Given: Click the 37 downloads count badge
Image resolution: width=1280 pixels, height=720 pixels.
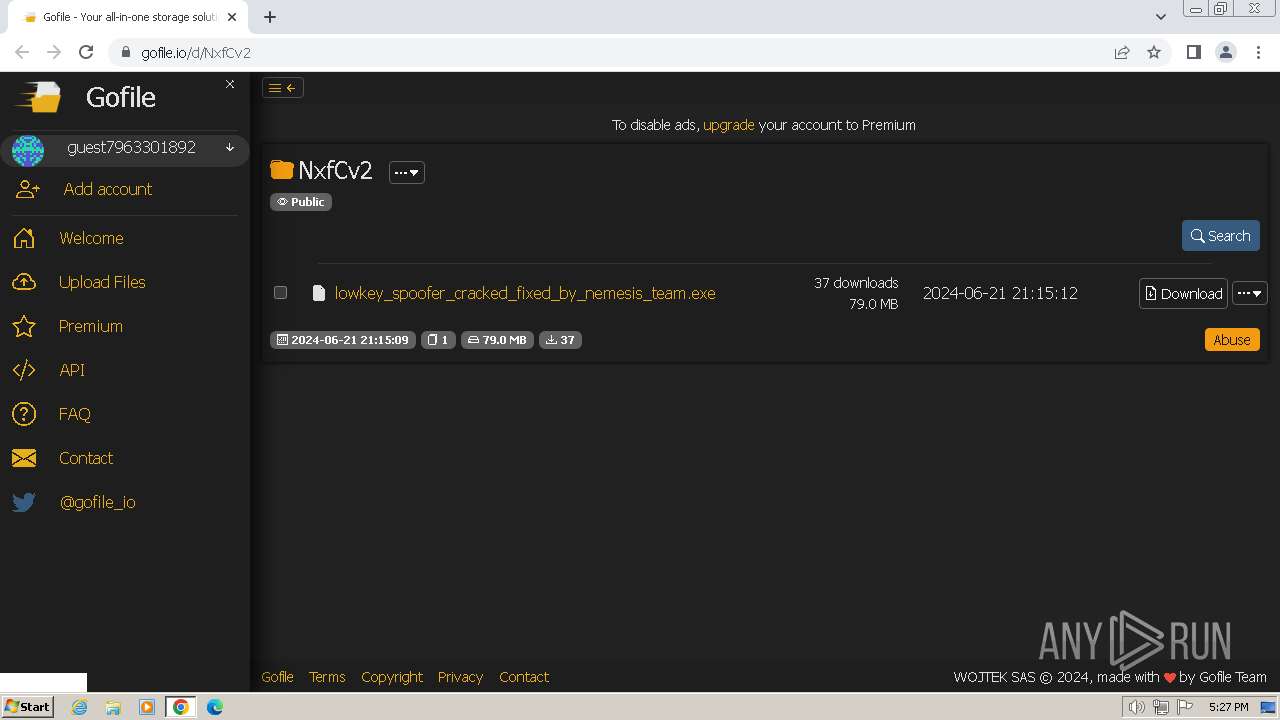Looking at the screenshot, I should tap(560, 340).
